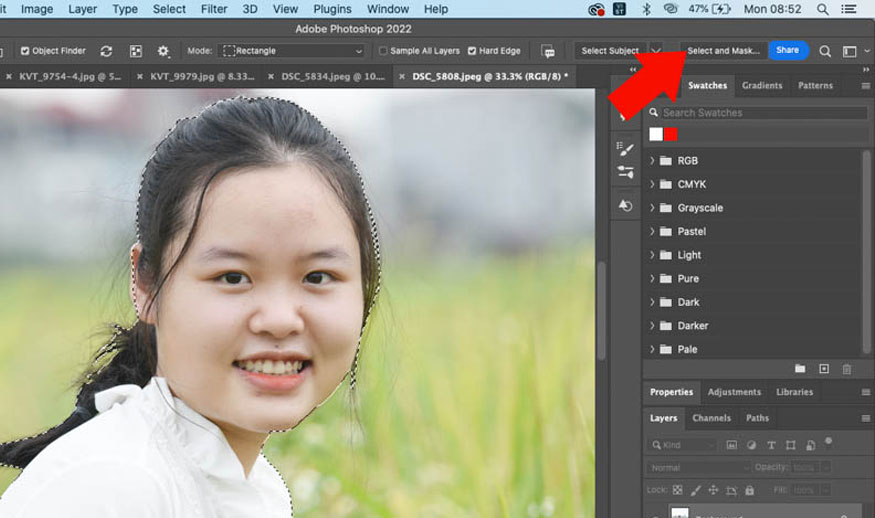
Task: Toggle lock image pixels brush
Action: 695,490
